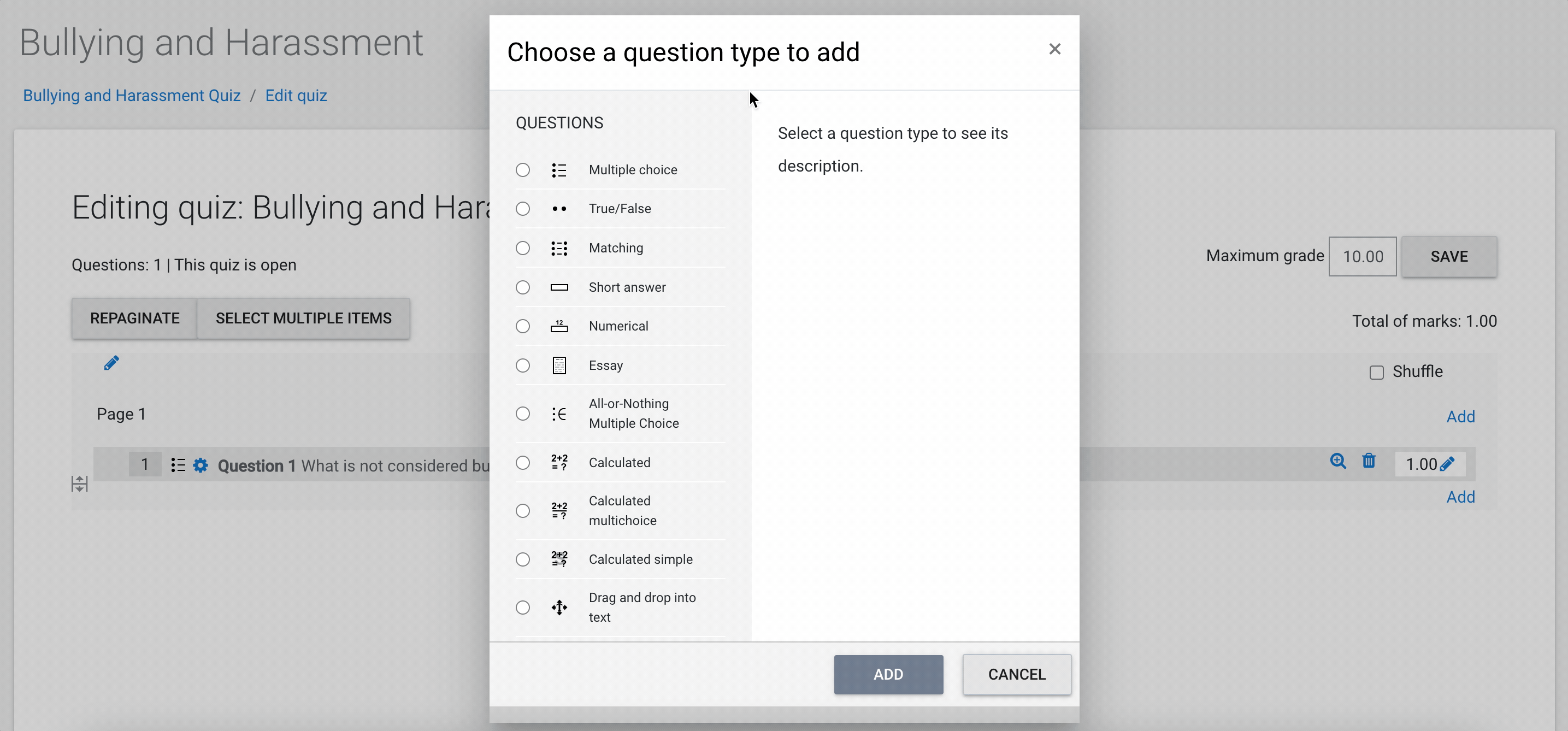This screenshot has height=731, width=1568.
Task: Choose the Short answer radio option
Action: [523, 287]
